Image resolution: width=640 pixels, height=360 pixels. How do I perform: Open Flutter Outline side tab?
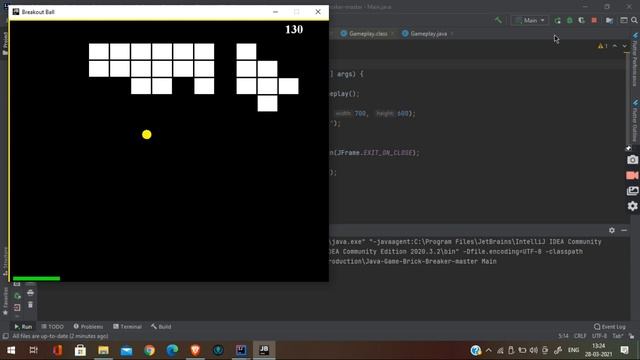[x=636, y=120]
